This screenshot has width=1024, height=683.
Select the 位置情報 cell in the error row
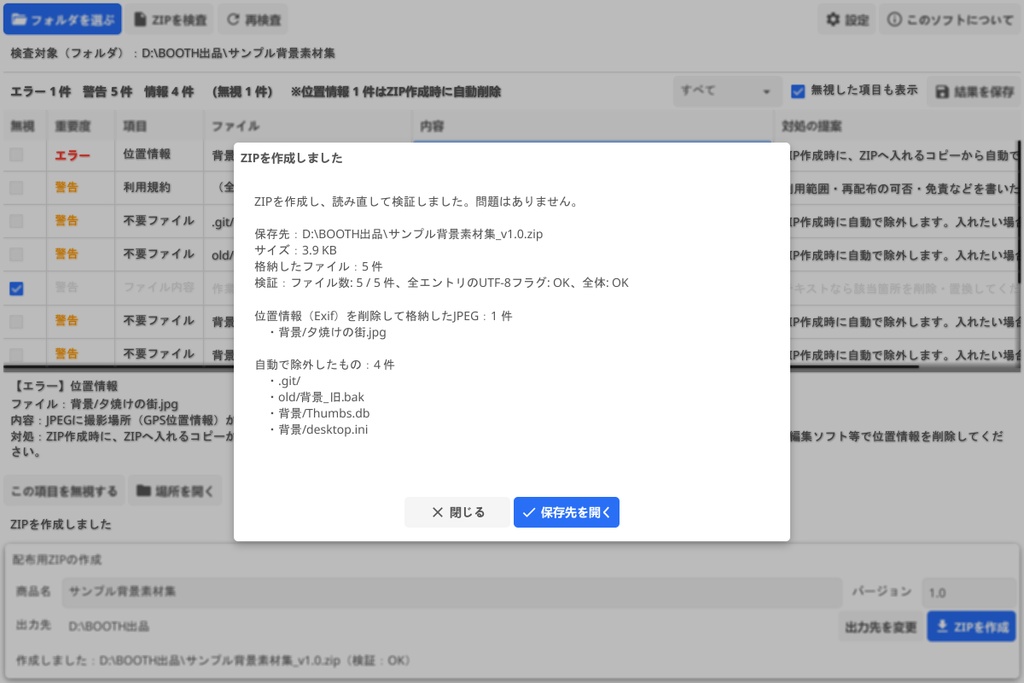click(x=147, y=154)
